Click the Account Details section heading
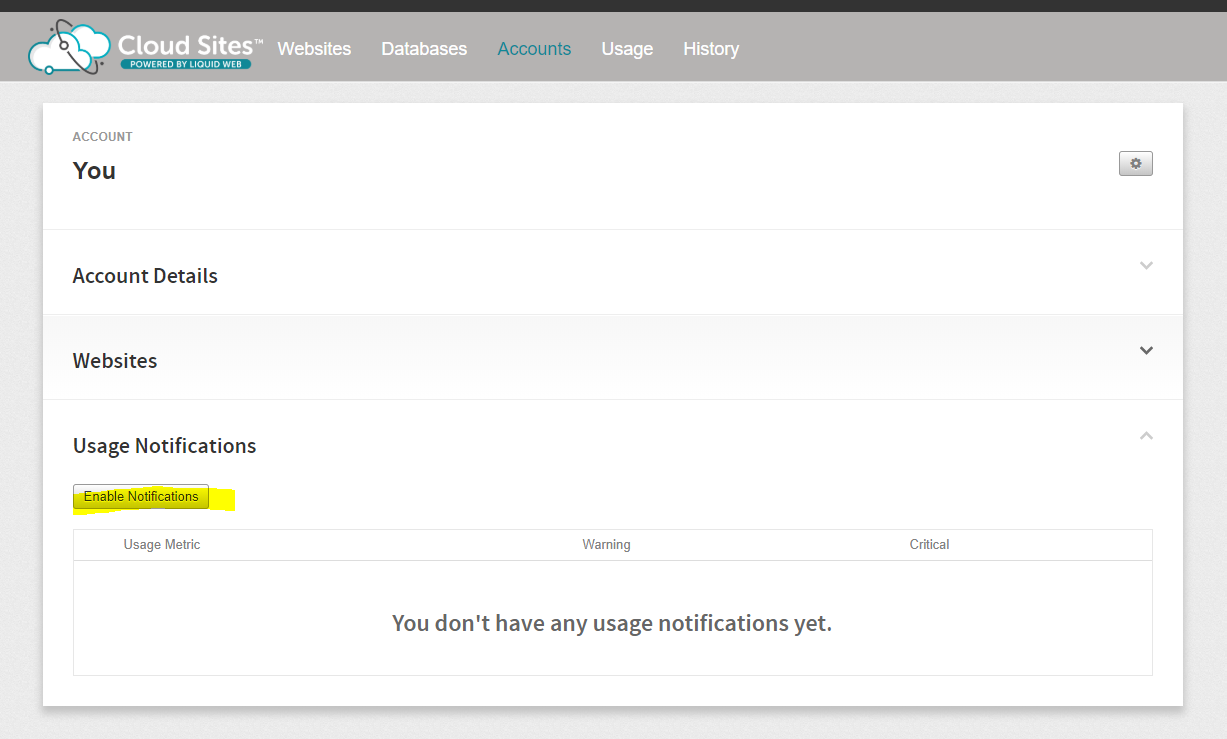 click(145, 276)
